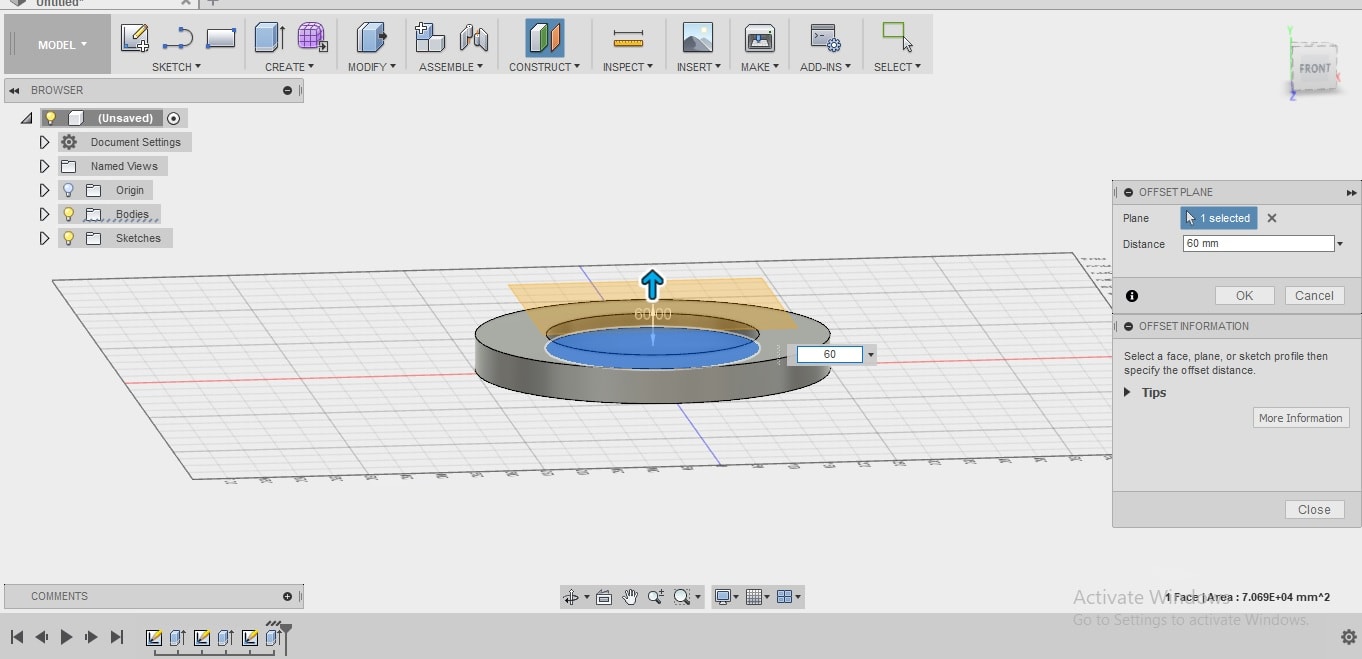Collapse the Browser panel with double arrows
Image resolution: width=1362 pixels, height=659 pixels.
(14, 90)
